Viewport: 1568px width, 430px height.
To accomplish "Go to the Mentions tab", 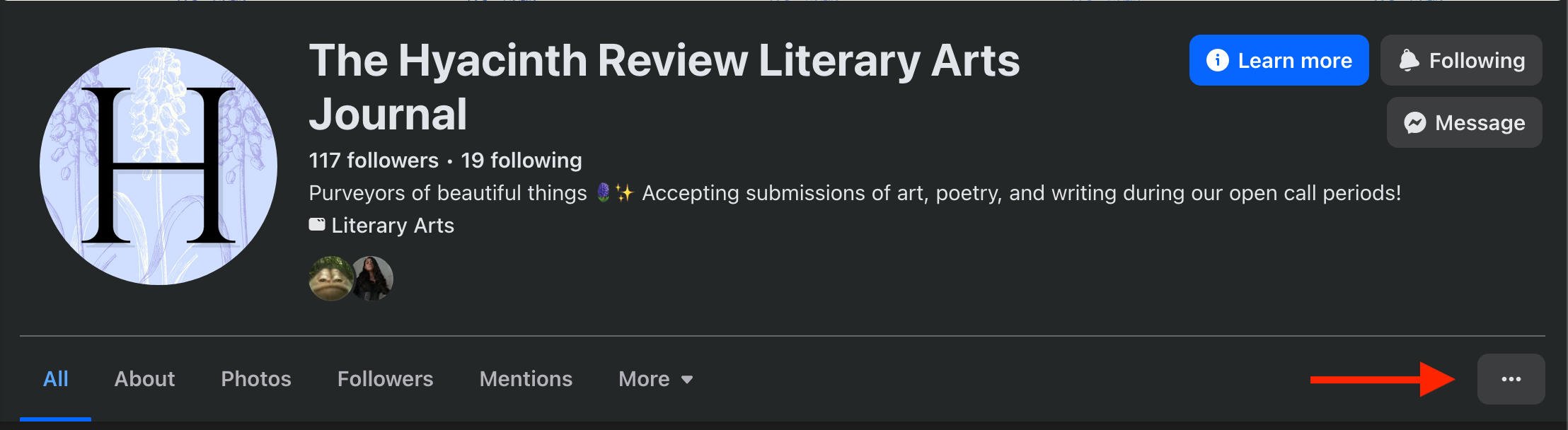I will (526, 379).
